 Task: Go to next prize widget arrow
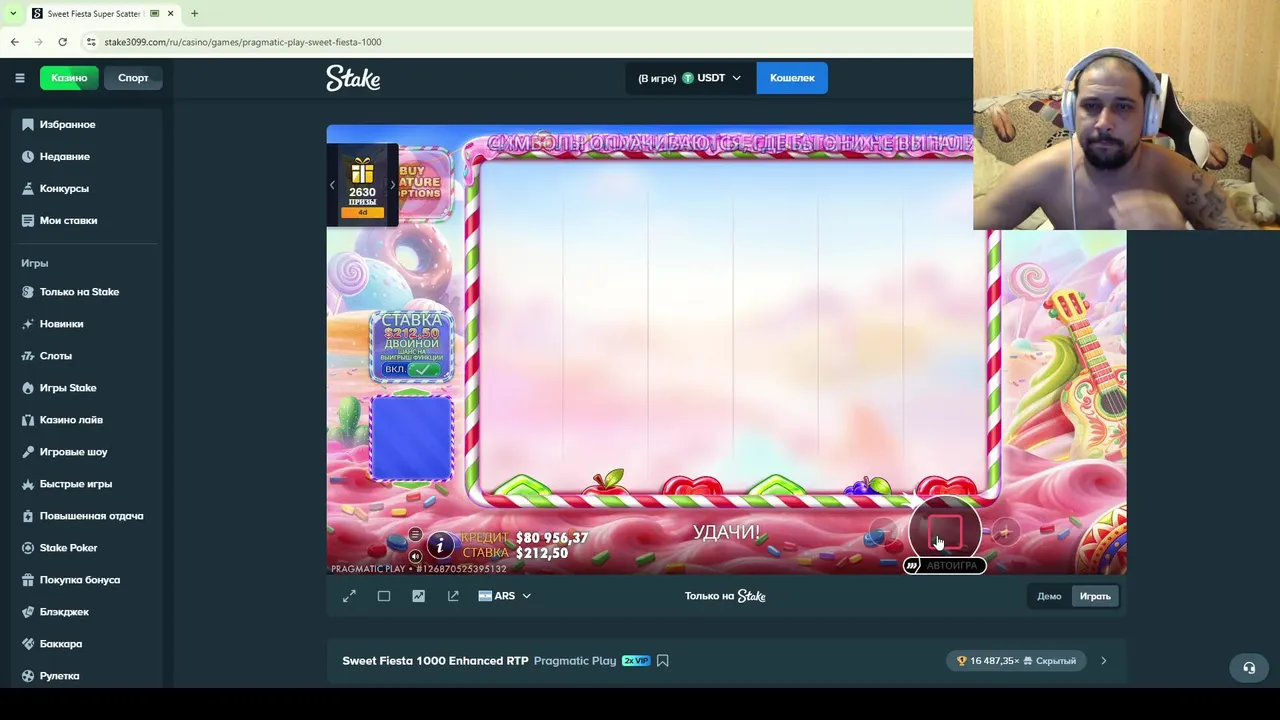(392, 185)
